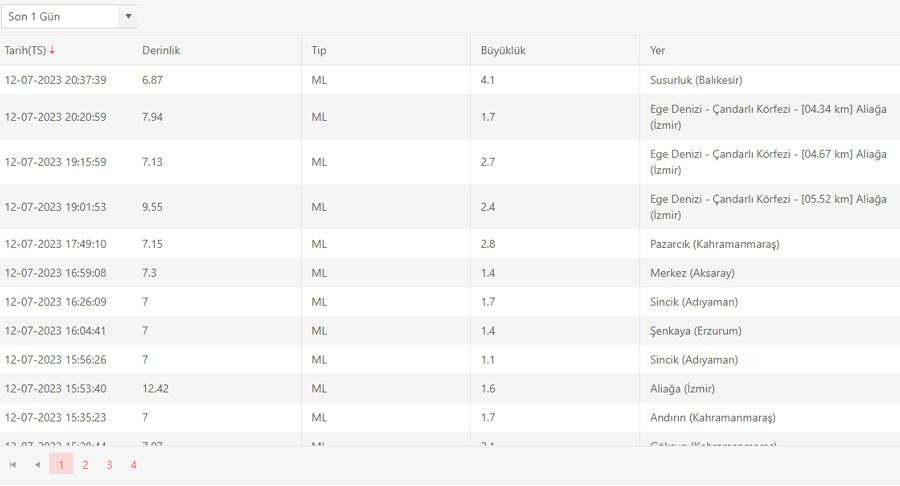Click the previous page arrow icon
900x486 pixels.
coord(37,464)
